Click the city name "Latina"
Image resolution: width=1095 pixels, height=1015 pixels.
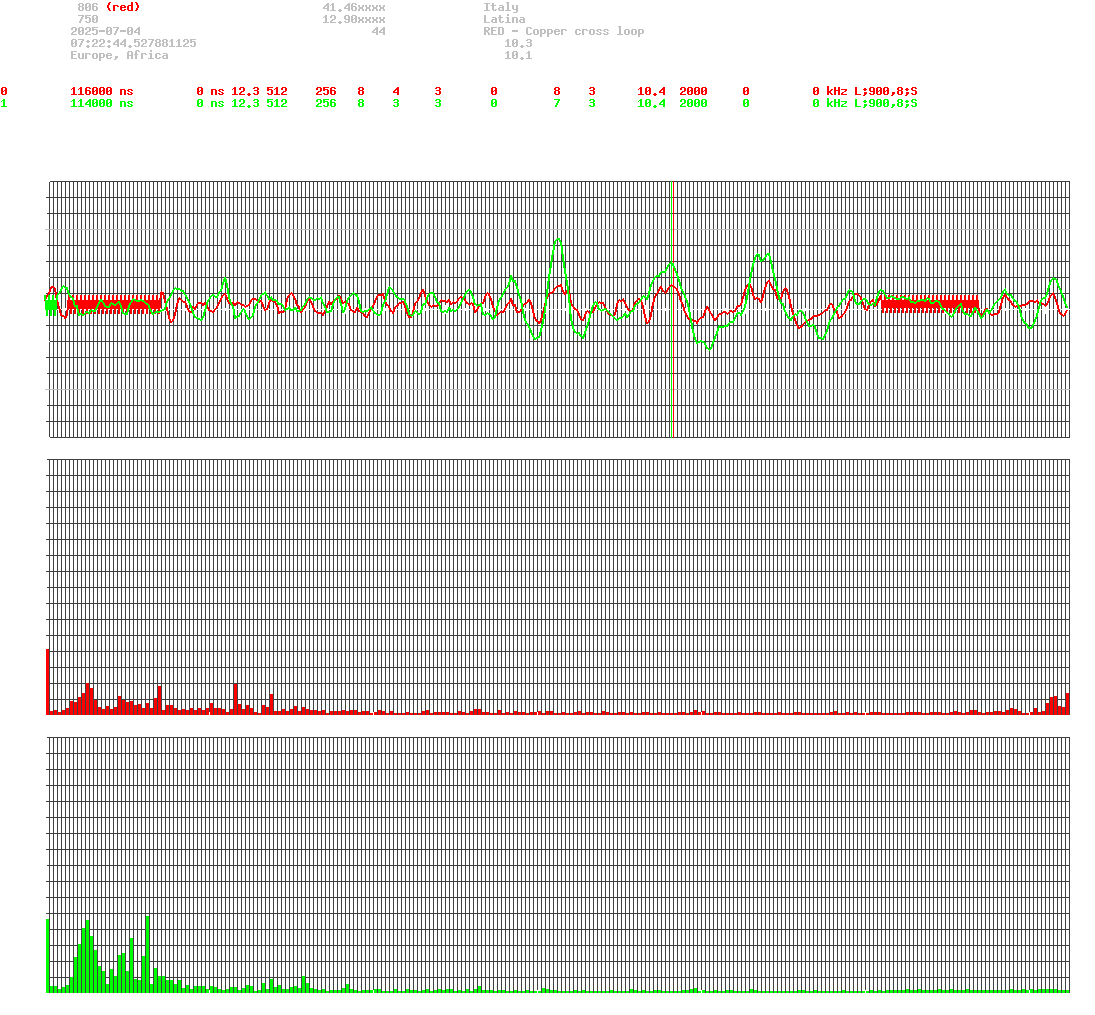(x=504, y=19)
